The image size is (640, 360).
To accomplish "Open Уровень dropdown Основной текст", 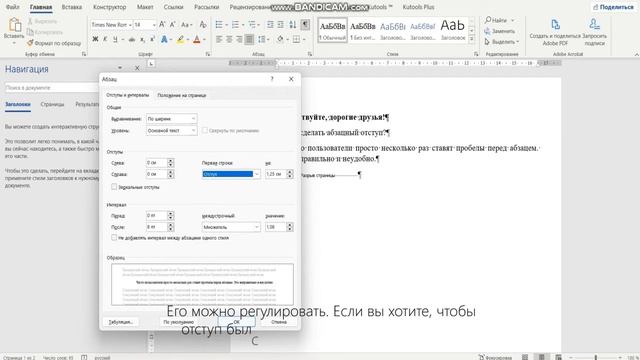I will (x=171, y=131).
